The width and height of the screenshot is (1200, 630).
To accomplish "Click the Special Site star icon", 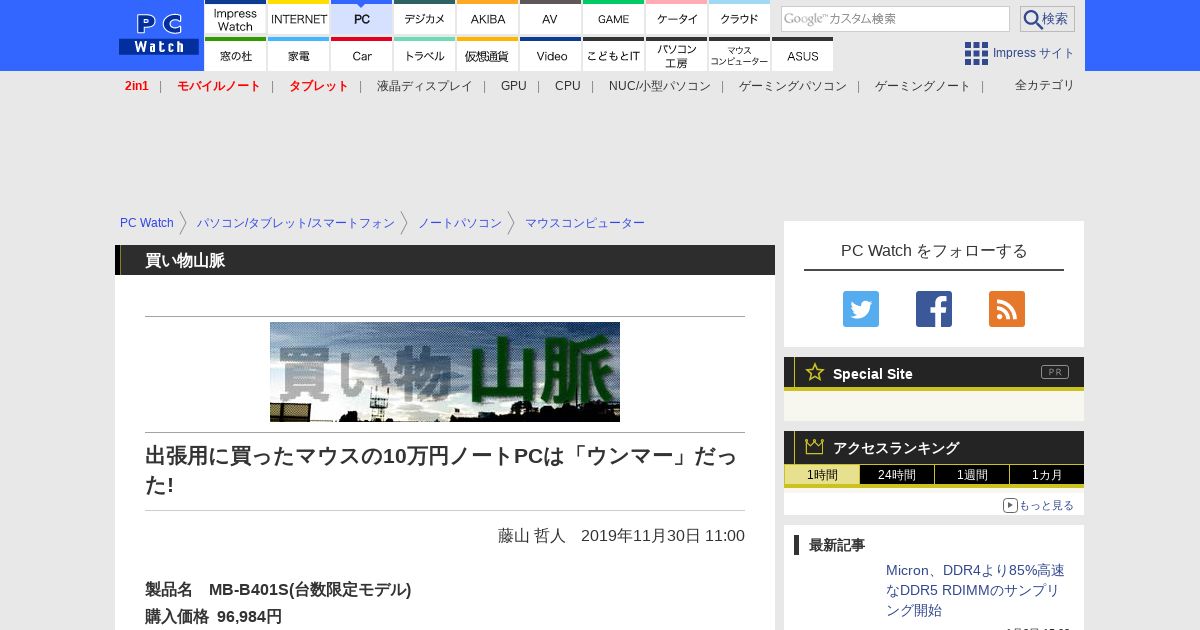I will (815, 372).
